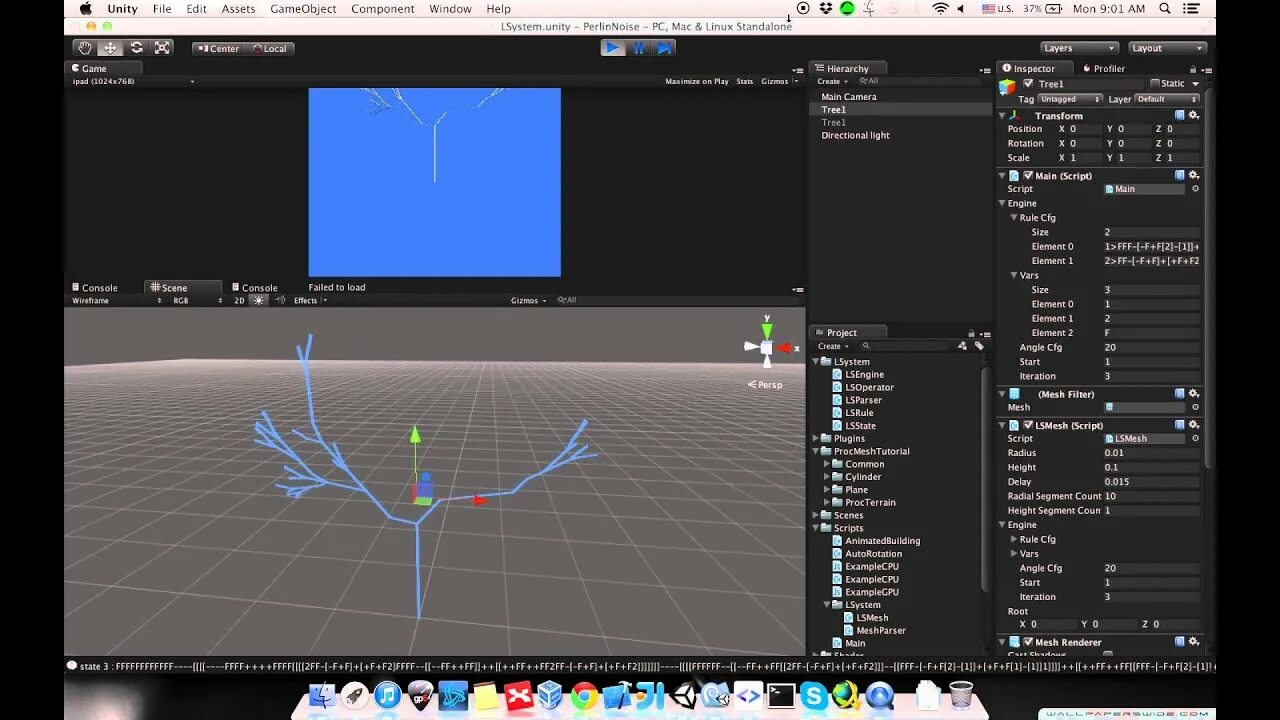Open Mesh Renderer component gear menu
The height and width of the screenshot is (720, 1280).
[x=1193, y=642]
